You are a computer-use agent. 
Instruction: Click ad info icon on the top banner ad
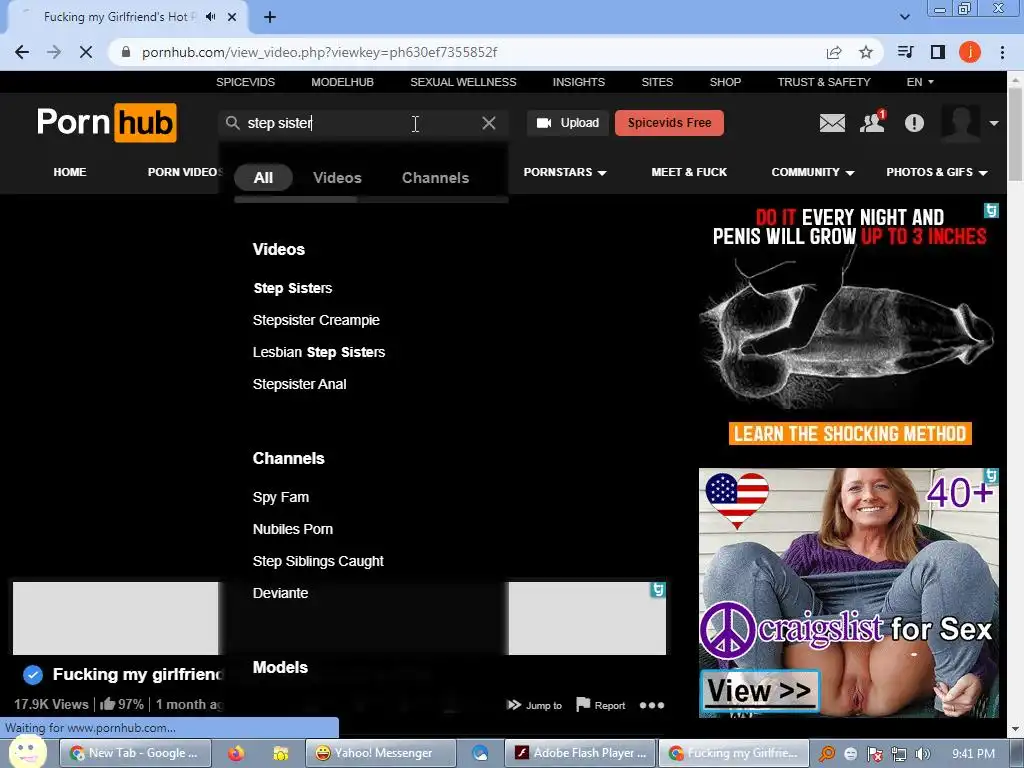[991, 210]
